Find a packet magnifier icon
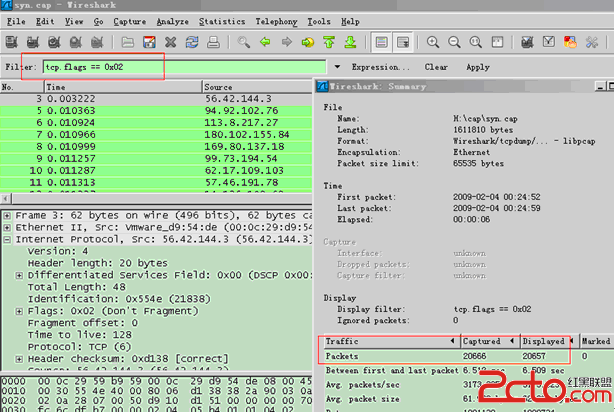615x413 pixels. pos(243,42)
